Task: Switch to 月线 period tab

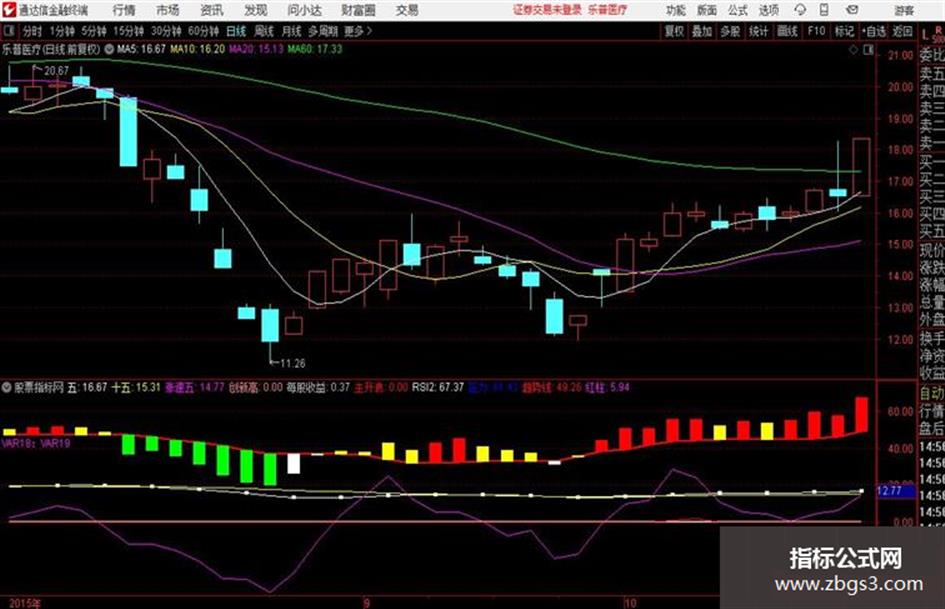Action: [292, 31]
